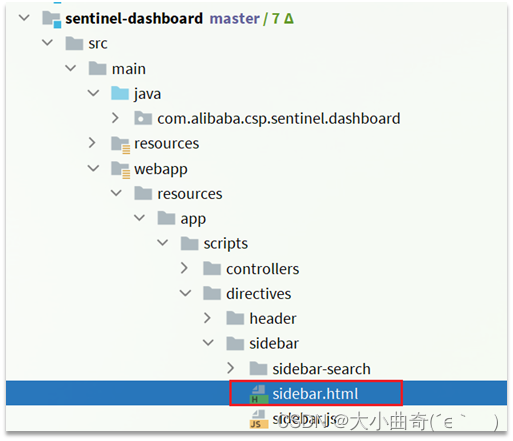Collapse the main folder chevron
Image resolution: width=513 pixels, height=441 pixels.
tap(70, 68)
